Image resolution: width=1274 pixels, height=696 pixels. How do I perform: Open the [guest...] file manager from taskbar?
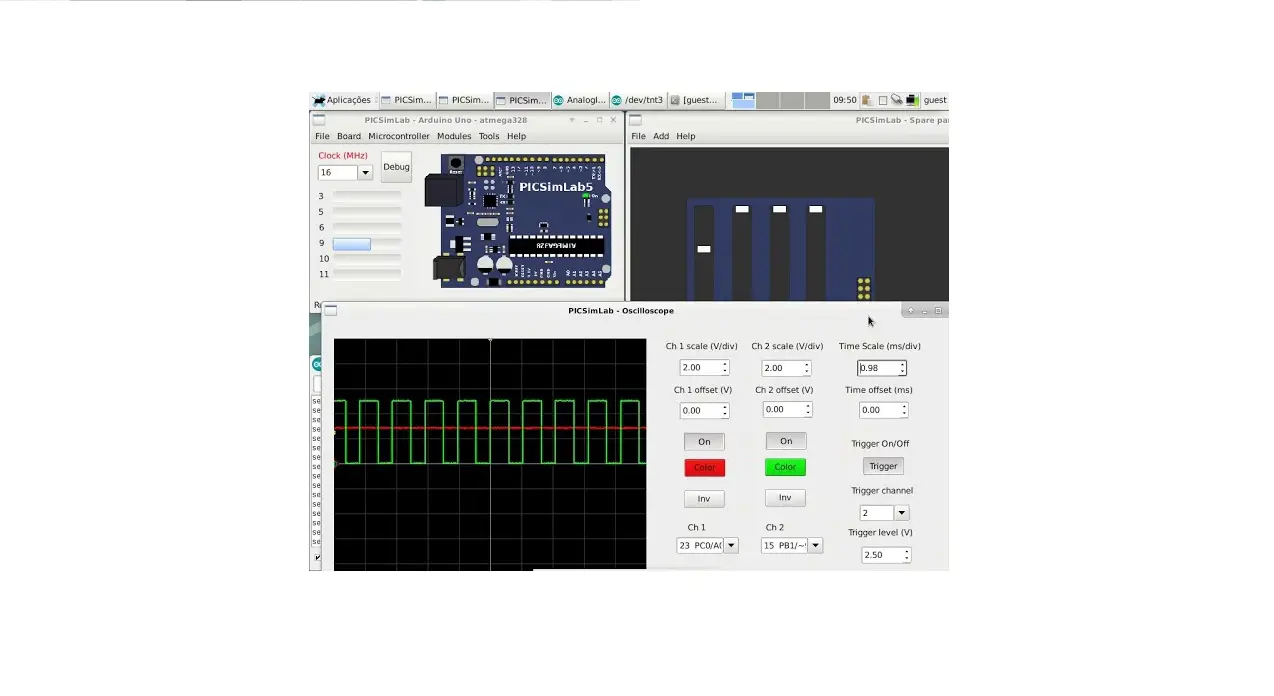pyautogui.click(x=695, y=99)
